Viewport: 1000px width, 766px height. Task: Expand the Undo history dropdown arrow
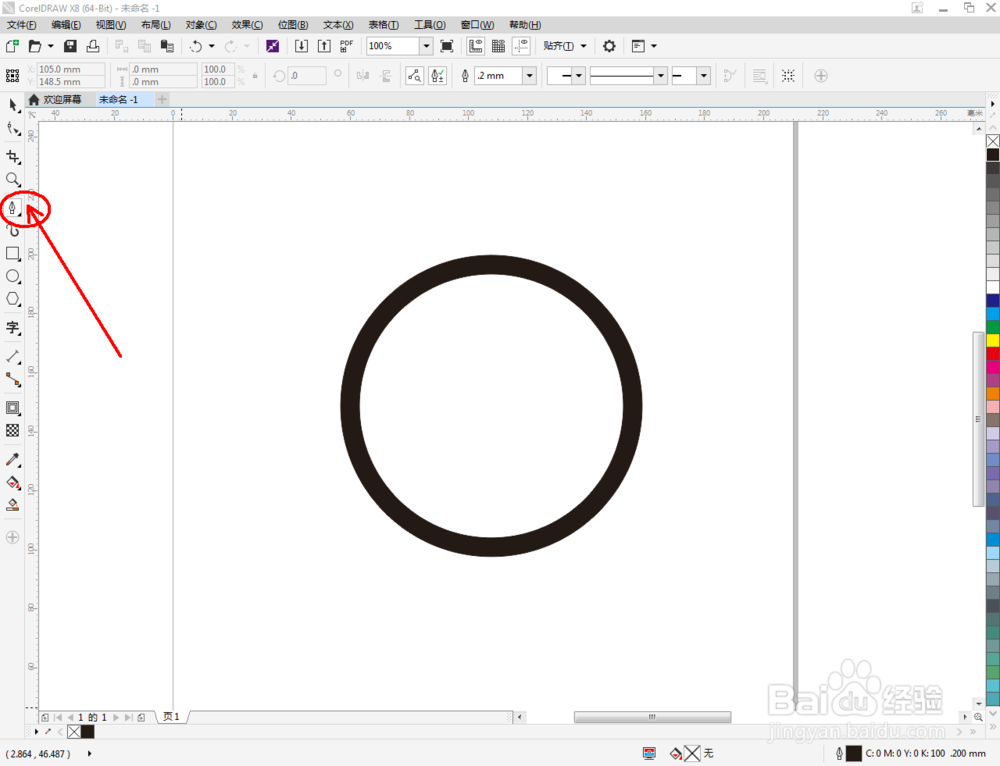point(212,46)
